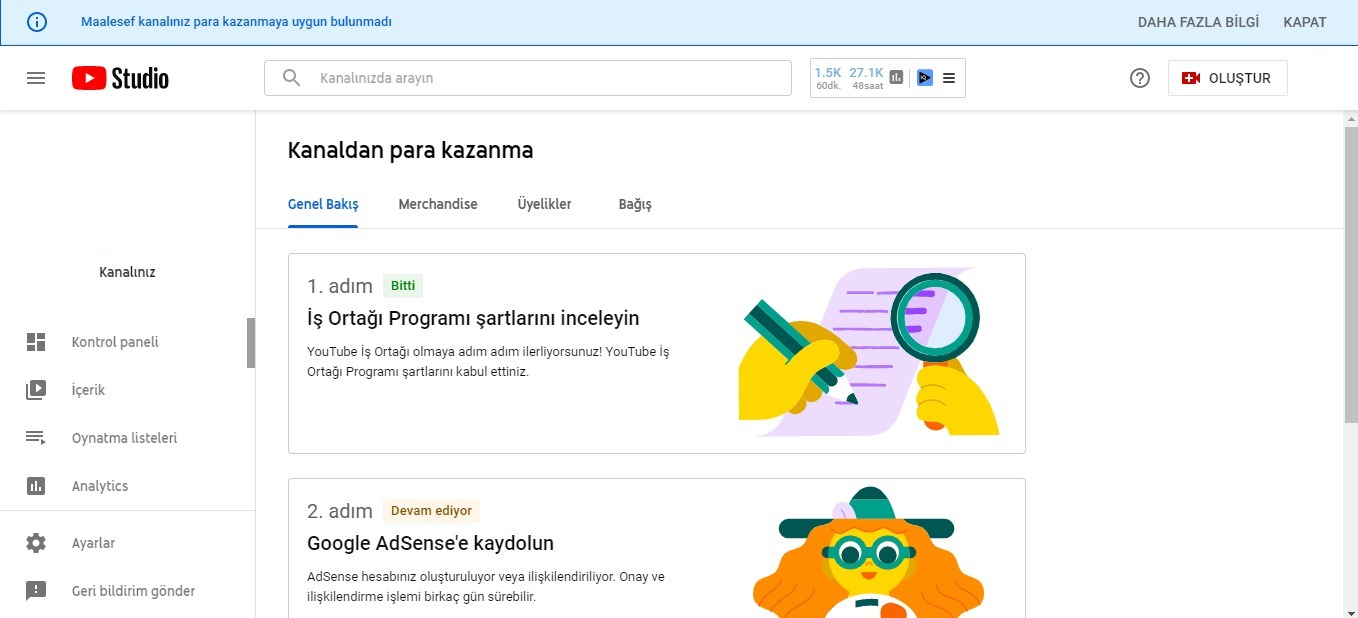Click the blue play extension icon
Viewport: 1358px width, 618px height.
pos(925,77)
